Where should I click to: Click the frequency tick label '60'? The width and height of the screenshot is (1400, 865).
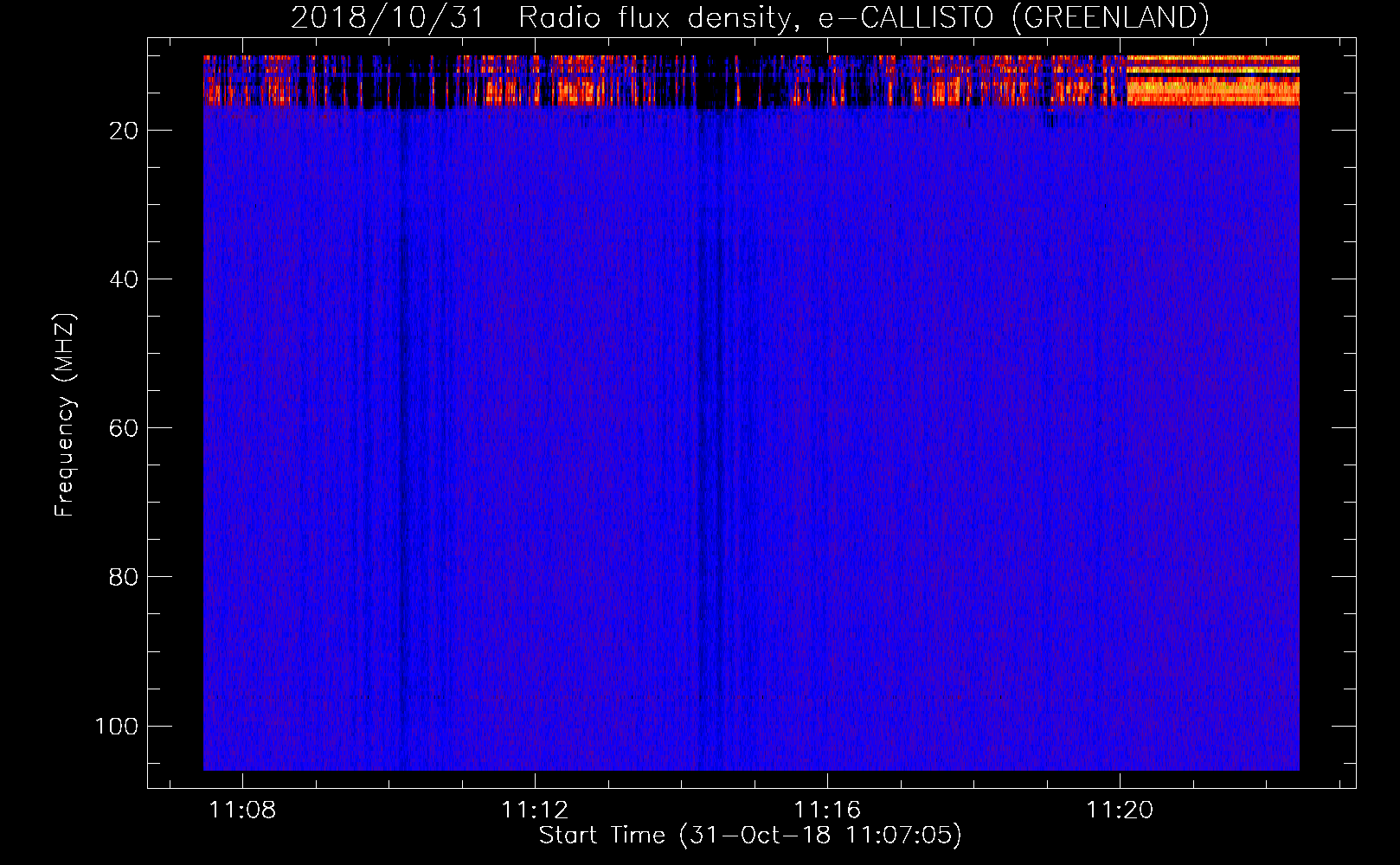(x=124, y=428)
